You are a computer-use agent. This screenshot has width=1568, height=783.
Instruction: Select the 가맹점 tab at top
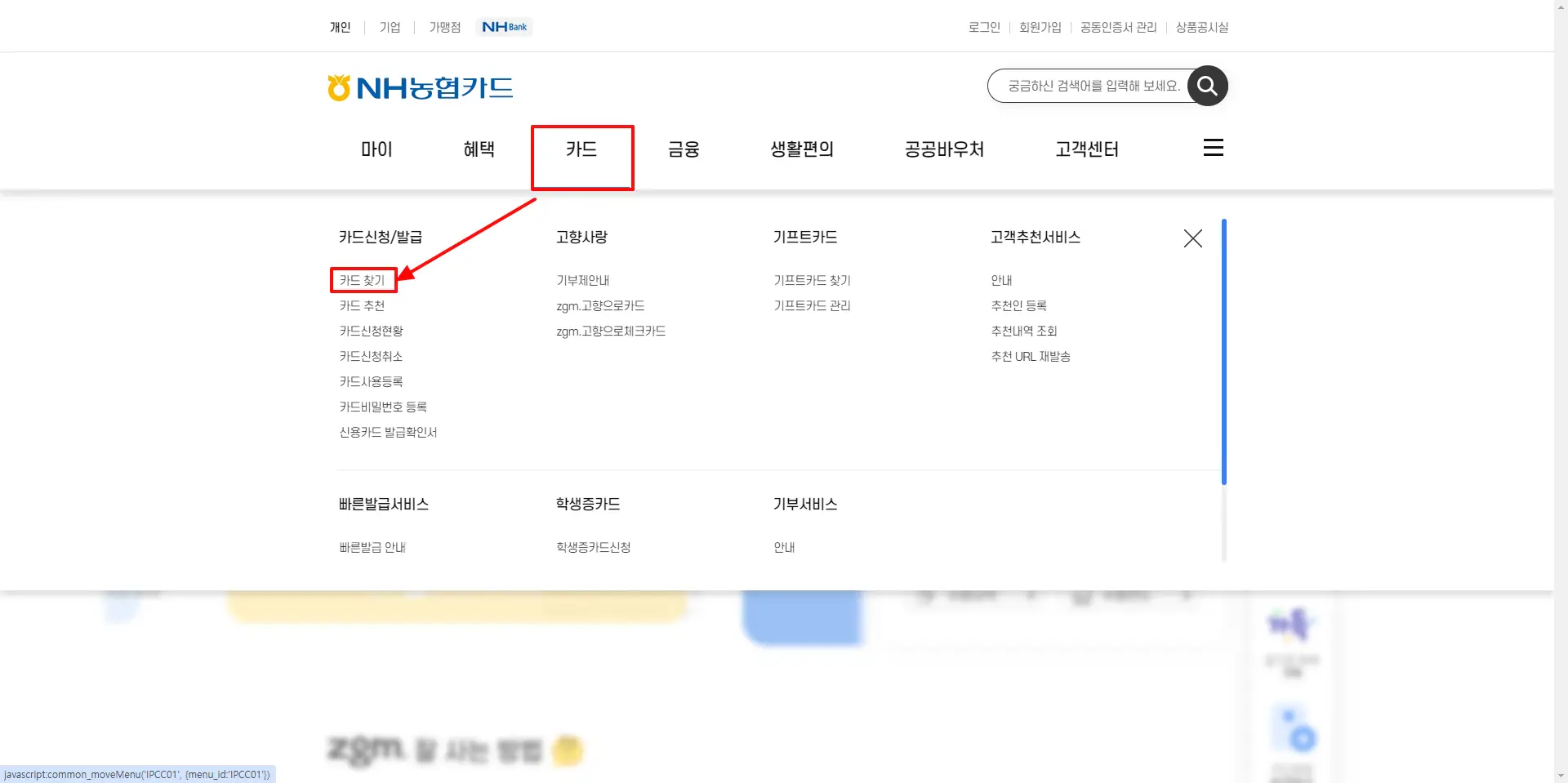(x=445, y=27)
